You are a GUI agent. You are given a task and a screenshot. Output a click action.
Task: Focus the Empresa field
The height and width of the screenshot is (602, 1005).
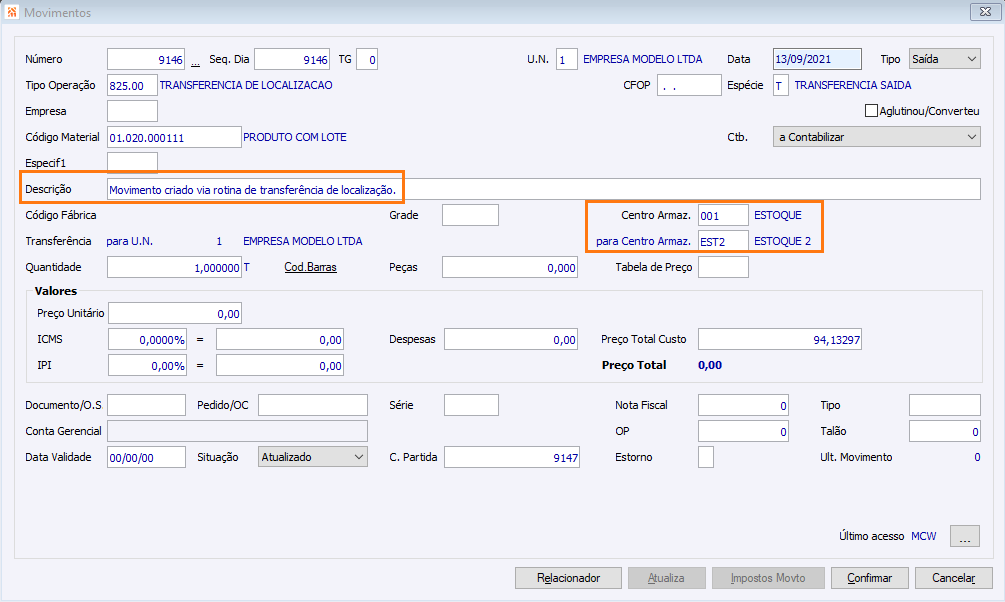tap(132, 111)
